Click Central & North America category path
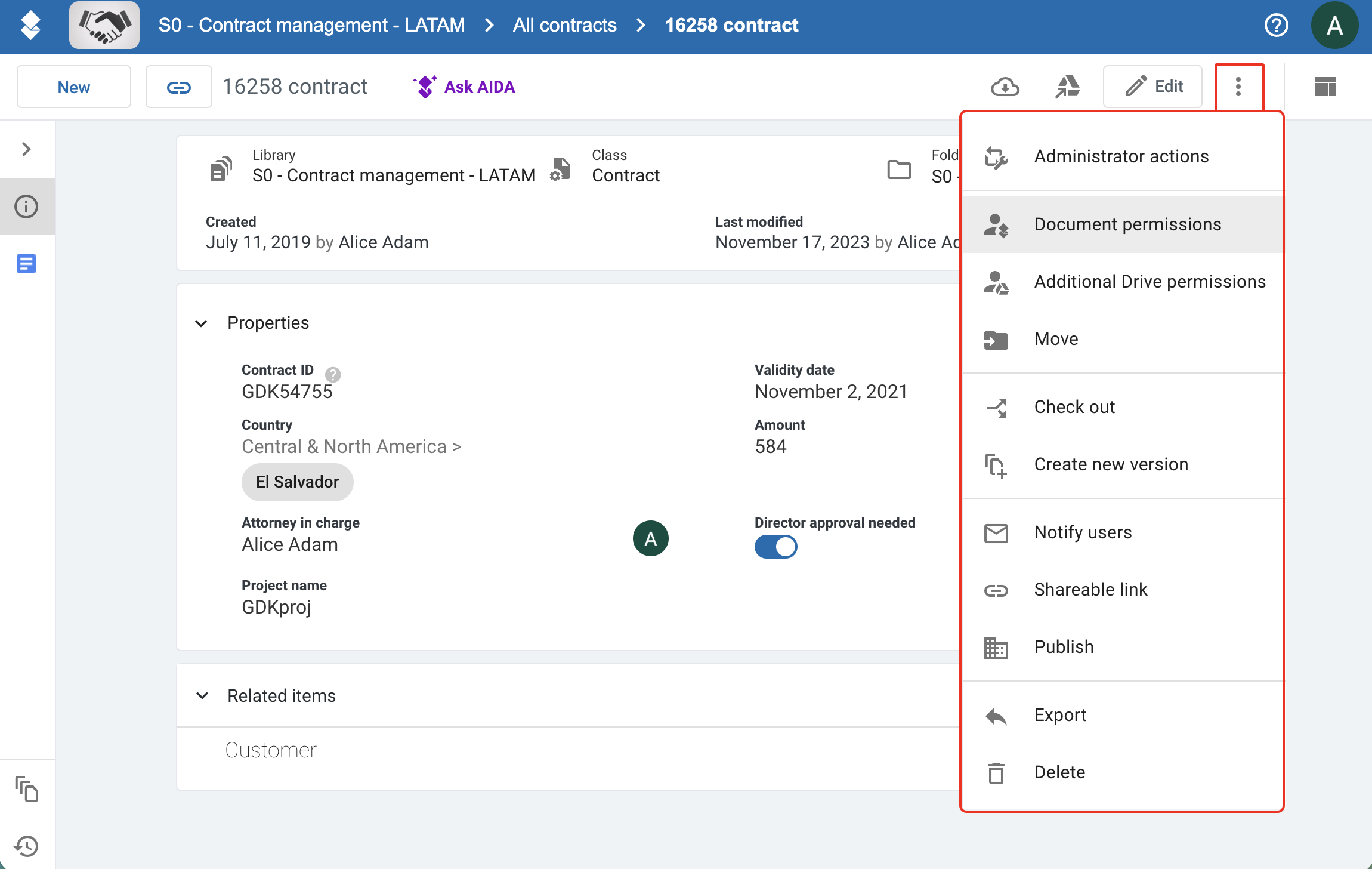 [x=351, y=447]
